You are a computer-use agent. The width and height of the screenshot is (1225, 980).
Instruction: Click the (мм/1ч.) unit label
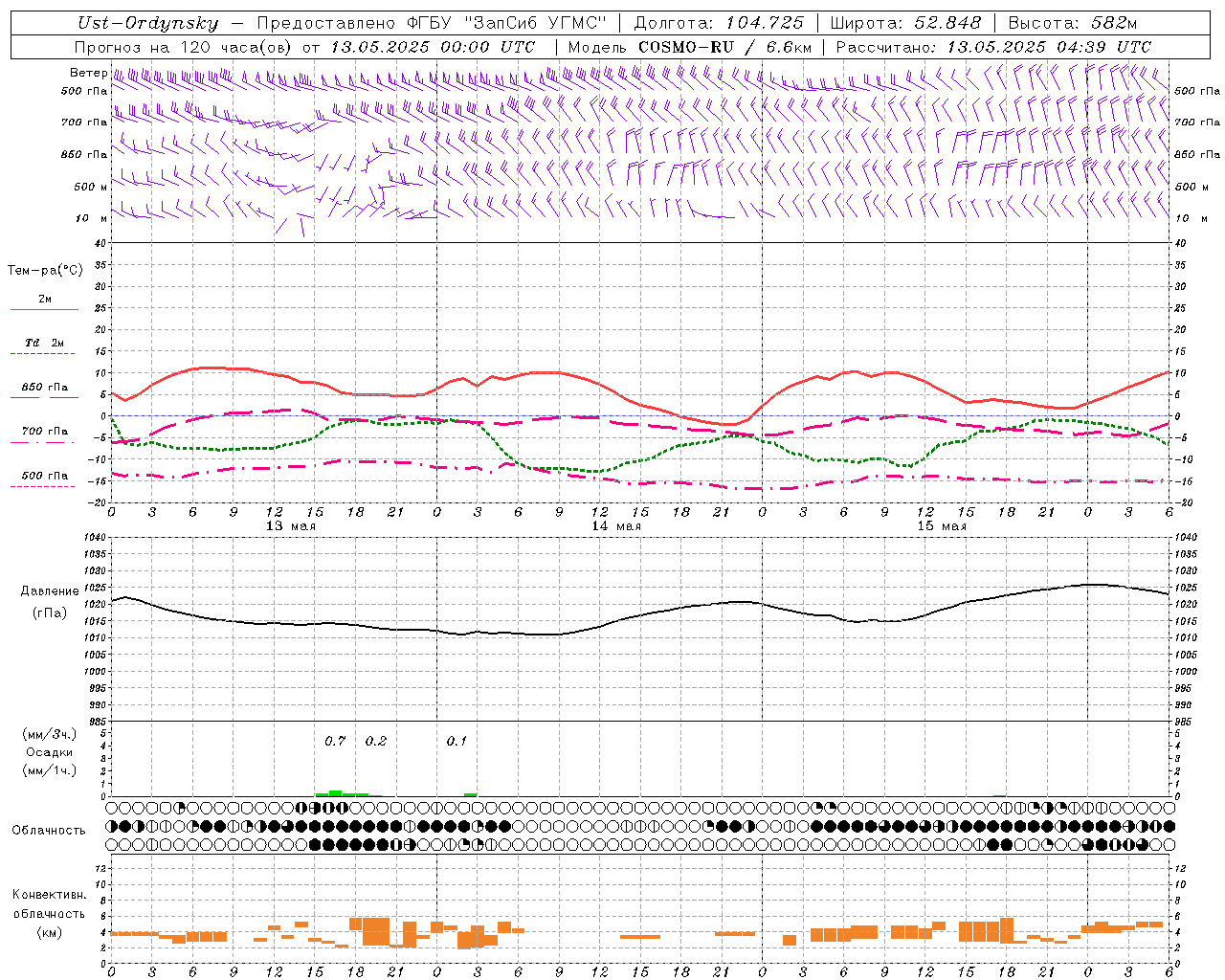49,770
